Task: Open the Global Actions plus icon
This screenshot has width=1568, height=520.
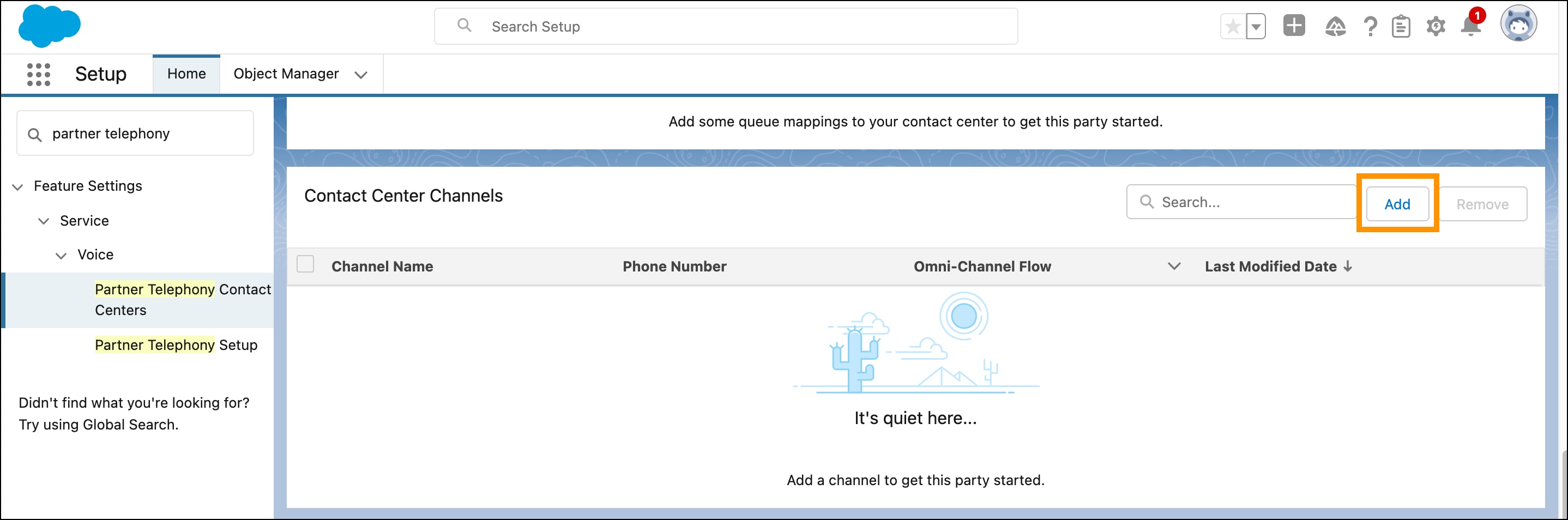Action: (x=1294, y=26)
